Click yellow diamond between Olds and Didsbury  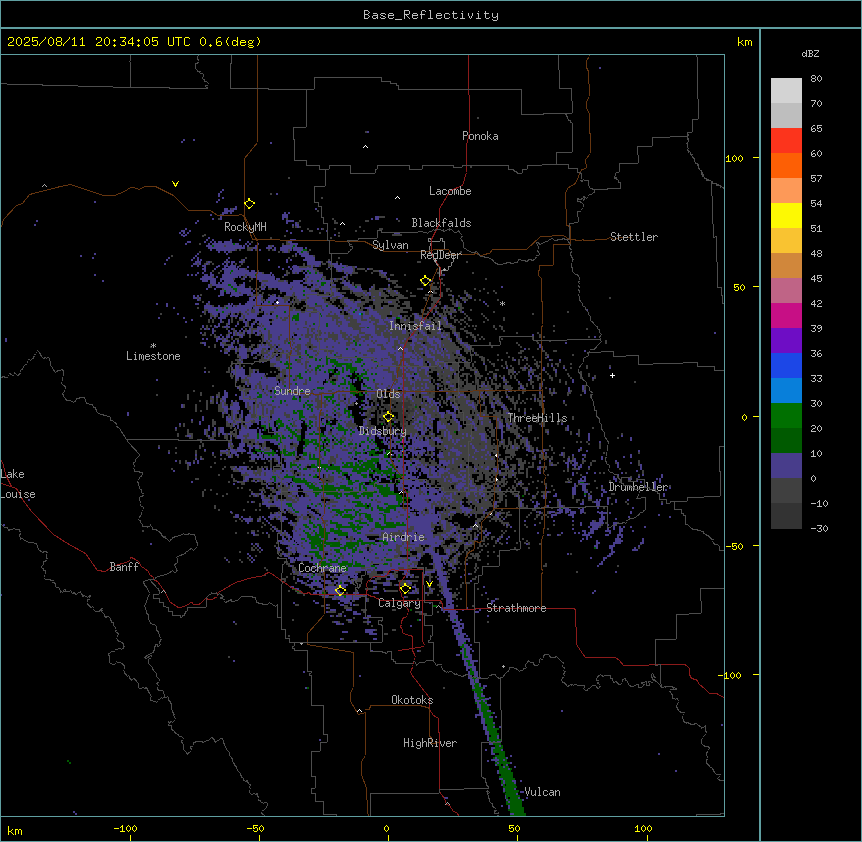click(388, 417)
